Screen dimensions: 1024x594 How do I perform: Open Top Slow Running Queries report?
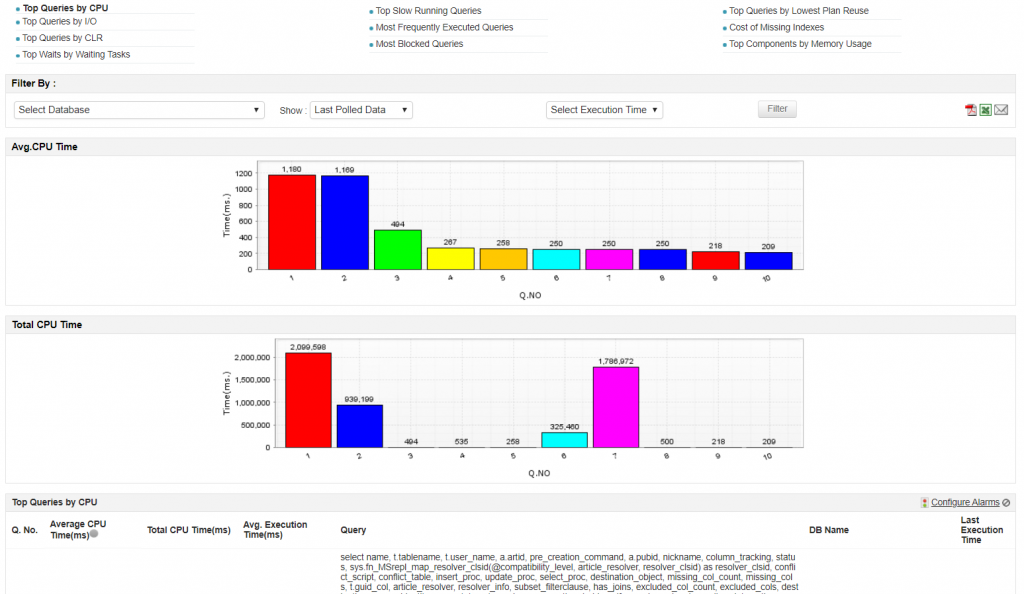428,11
